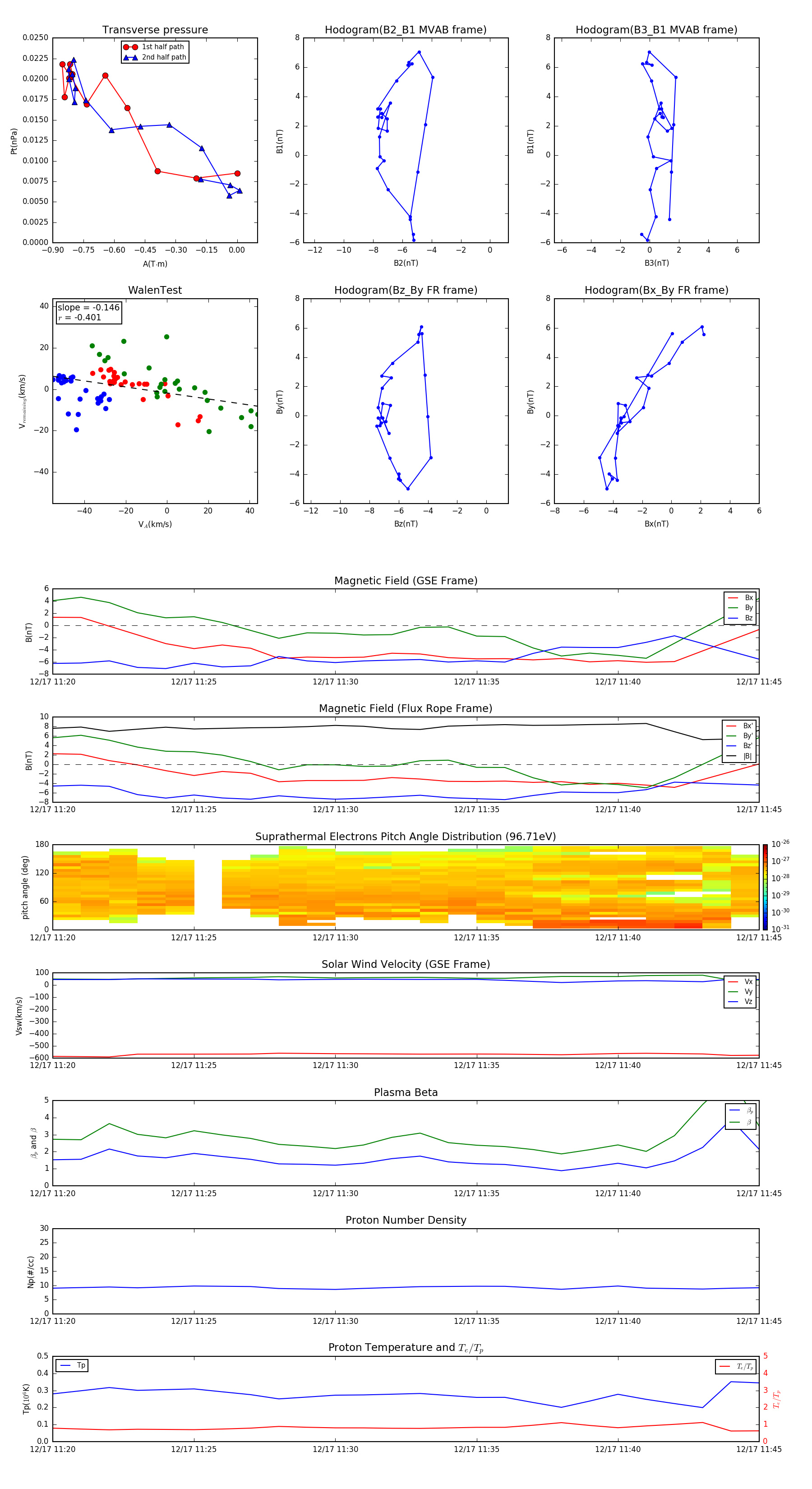Click the 'V_A(km/s)' axis label

coord(155,524)
